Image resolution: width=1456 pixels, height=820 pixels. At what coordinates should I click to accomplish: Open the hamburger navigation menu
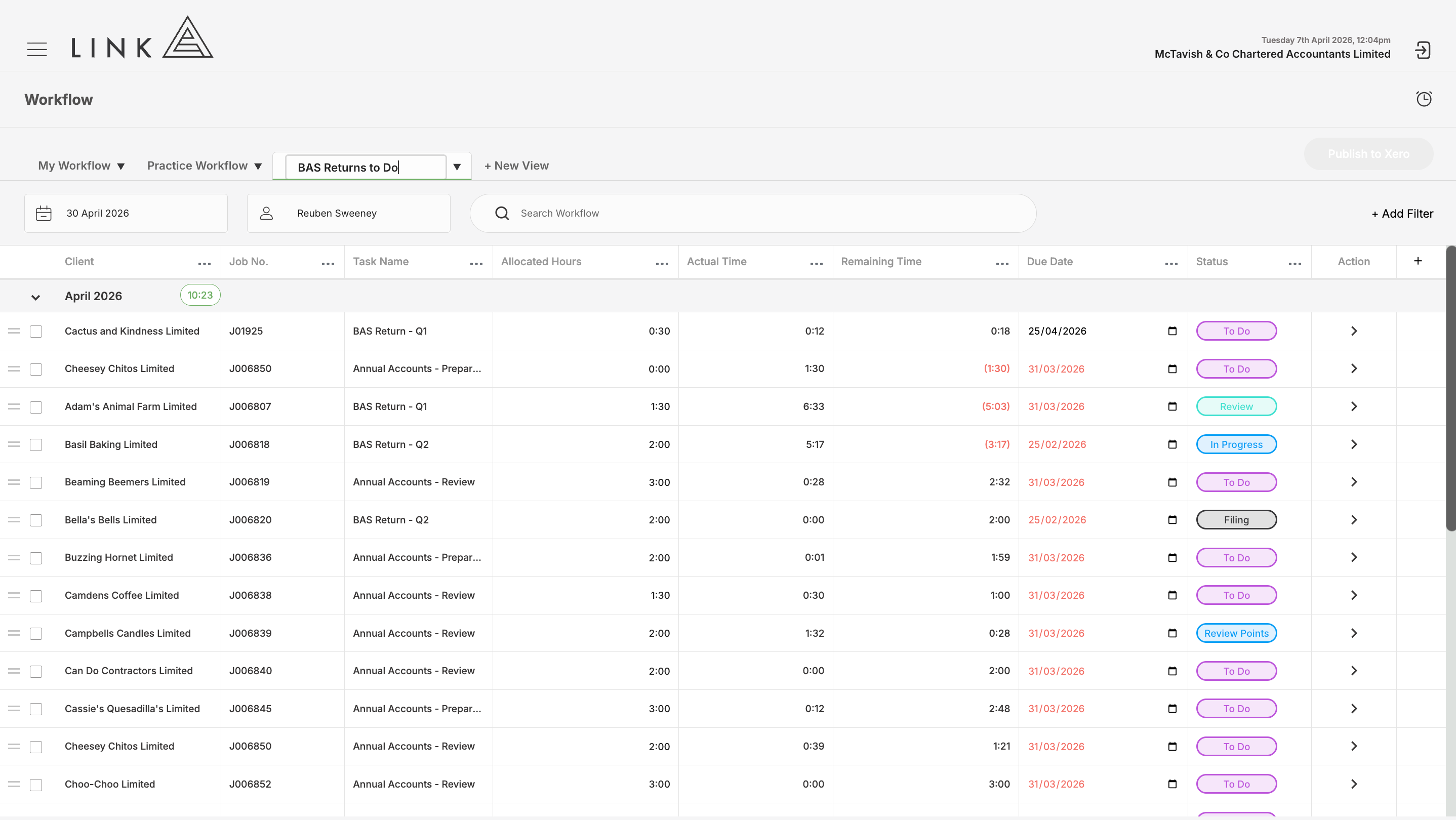pyautogui.click(x=37, y=49)
